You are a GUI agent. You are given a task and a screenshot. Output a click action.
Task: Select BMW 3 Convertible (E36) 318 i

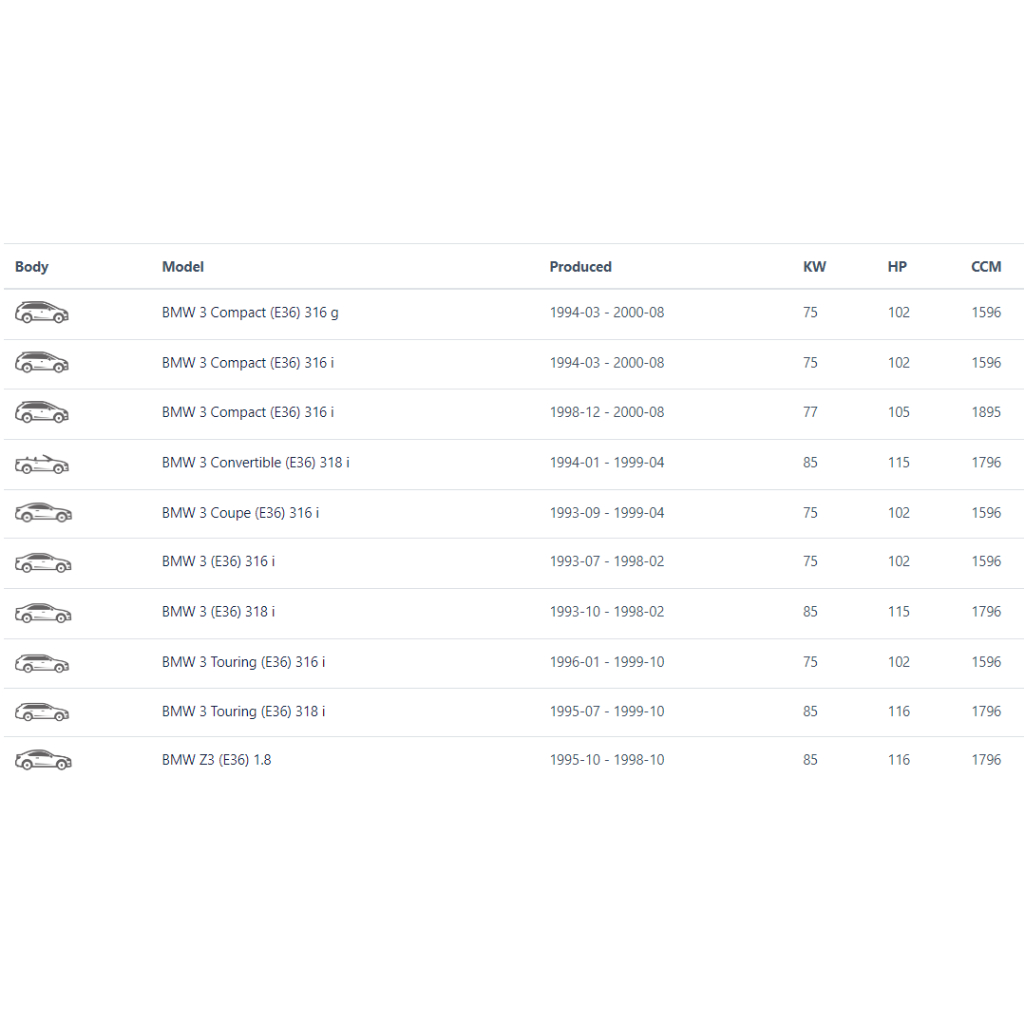pos(255,463)
